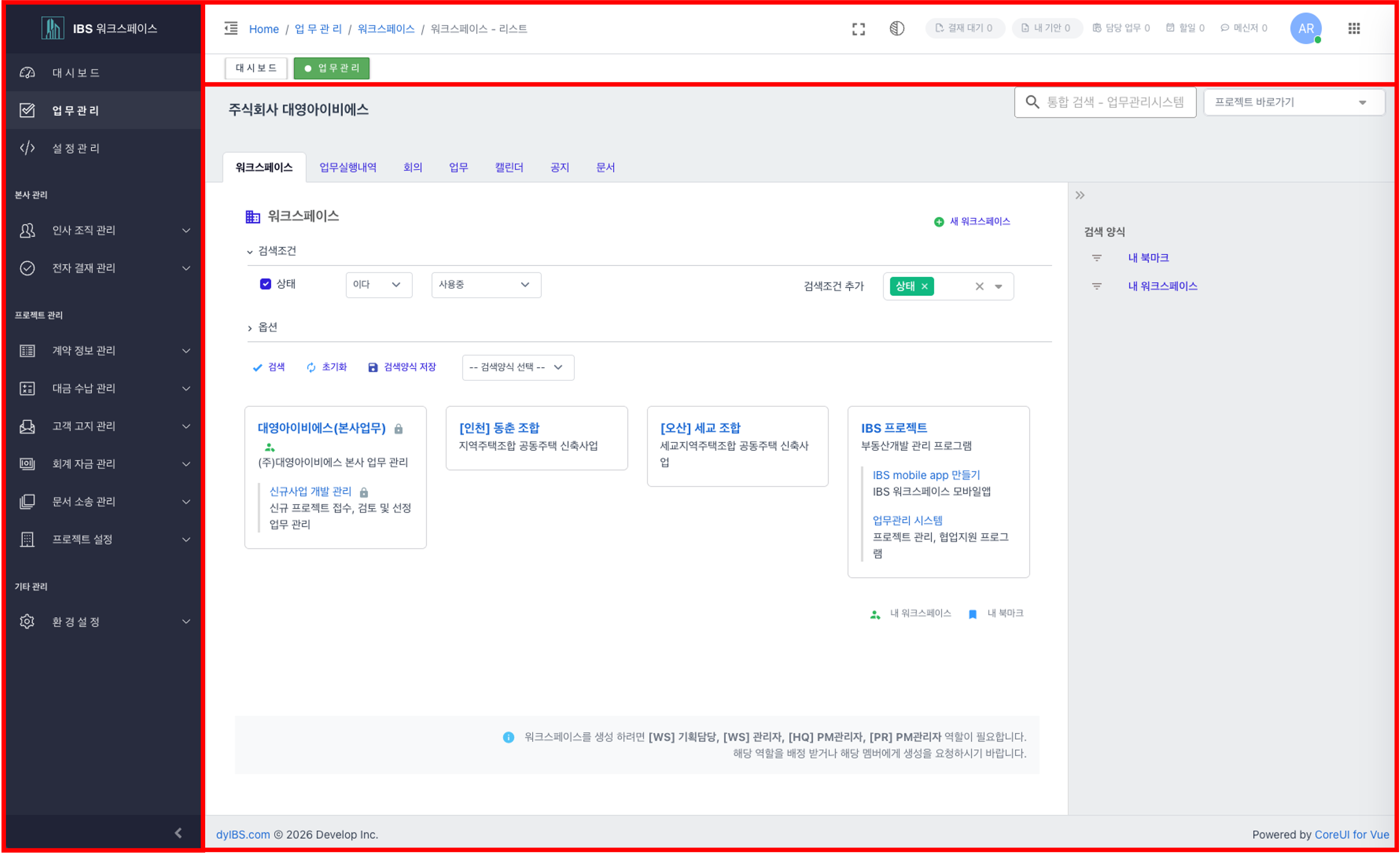
Task: Open the [인천] 동춘 조합 workspace
Action: [x=499, y=428]
